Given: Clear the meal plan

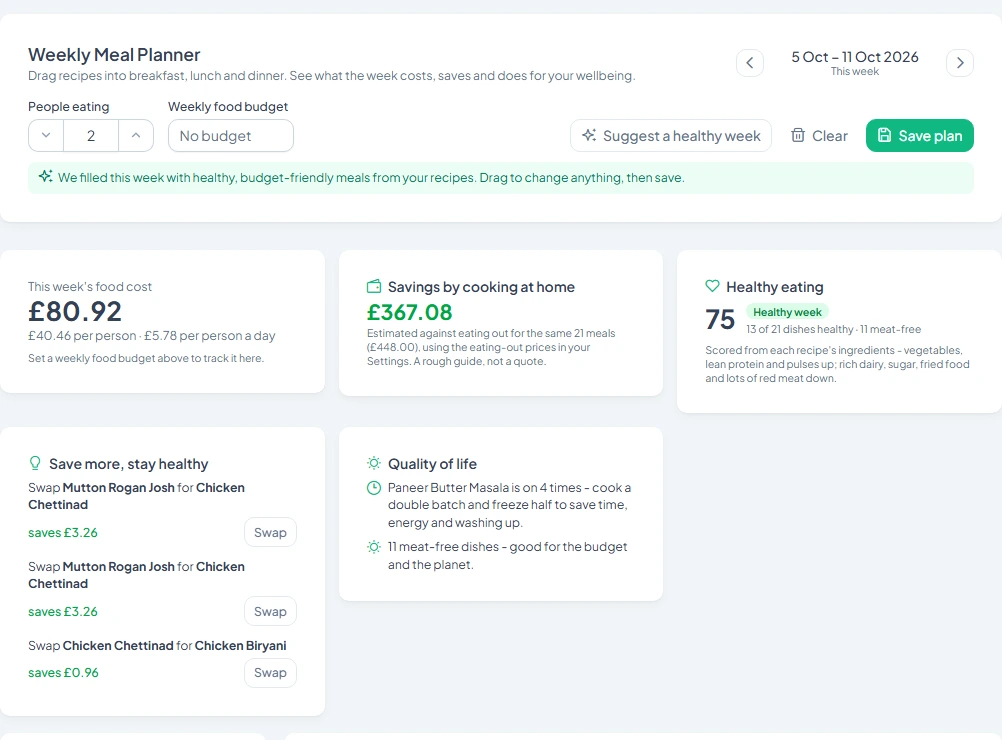Looking at the screenshot, I should point(819,135).
